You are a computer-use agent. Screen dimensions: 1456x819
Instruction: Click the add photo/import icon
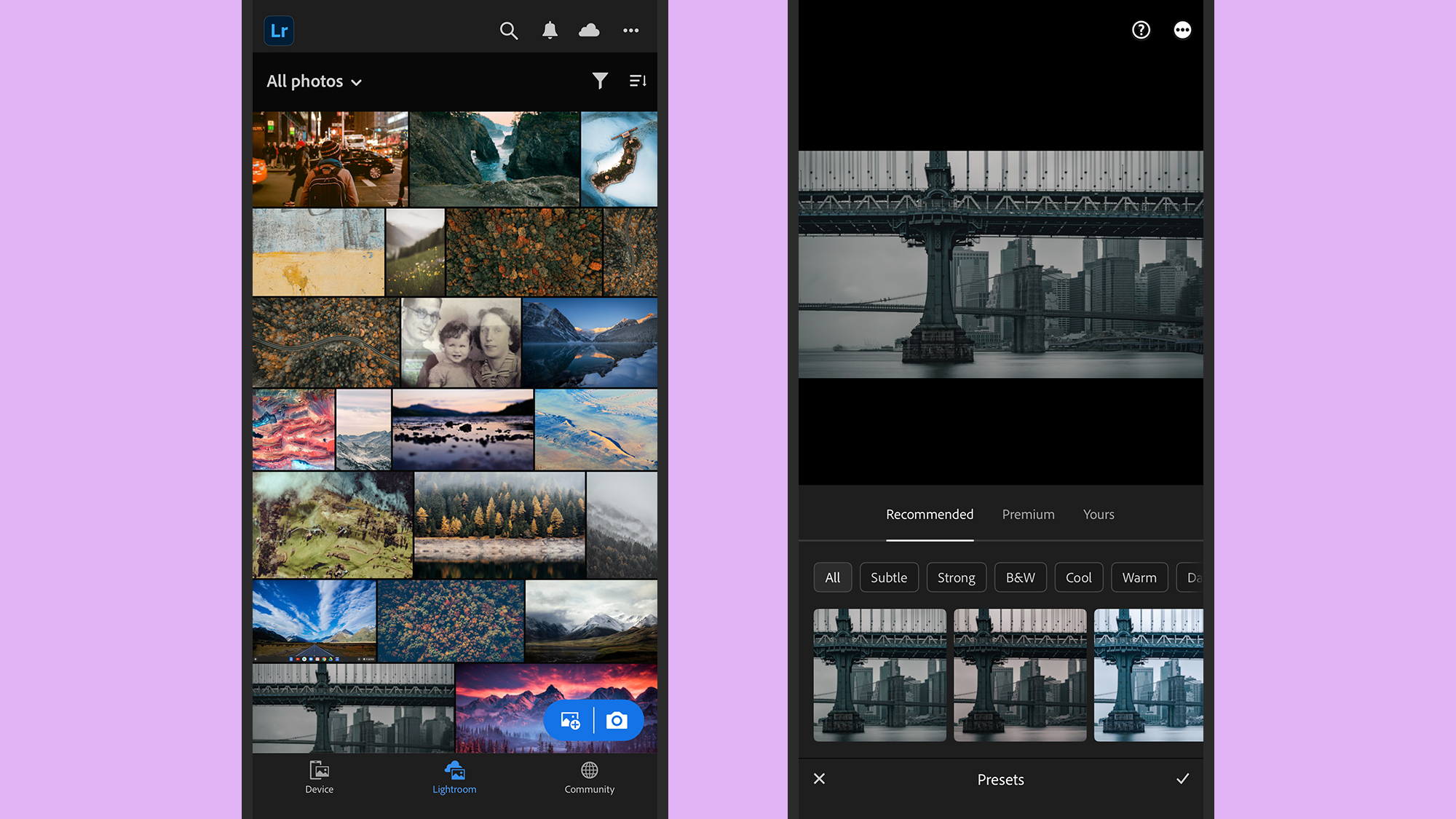coord(570,720)
